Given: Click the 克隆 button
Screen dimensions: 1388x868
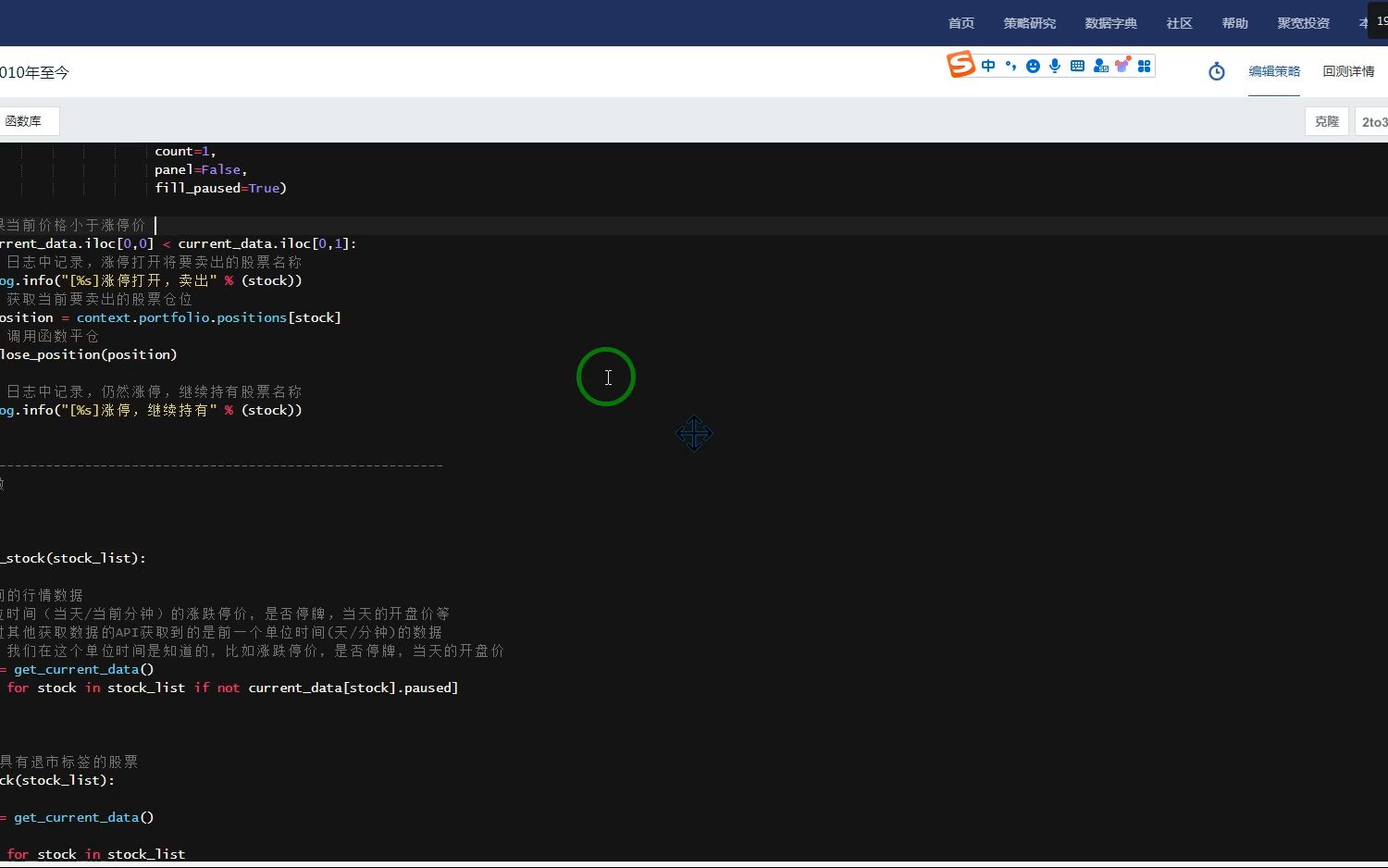Looking at the screenshot, I should tap(1327, 121).
